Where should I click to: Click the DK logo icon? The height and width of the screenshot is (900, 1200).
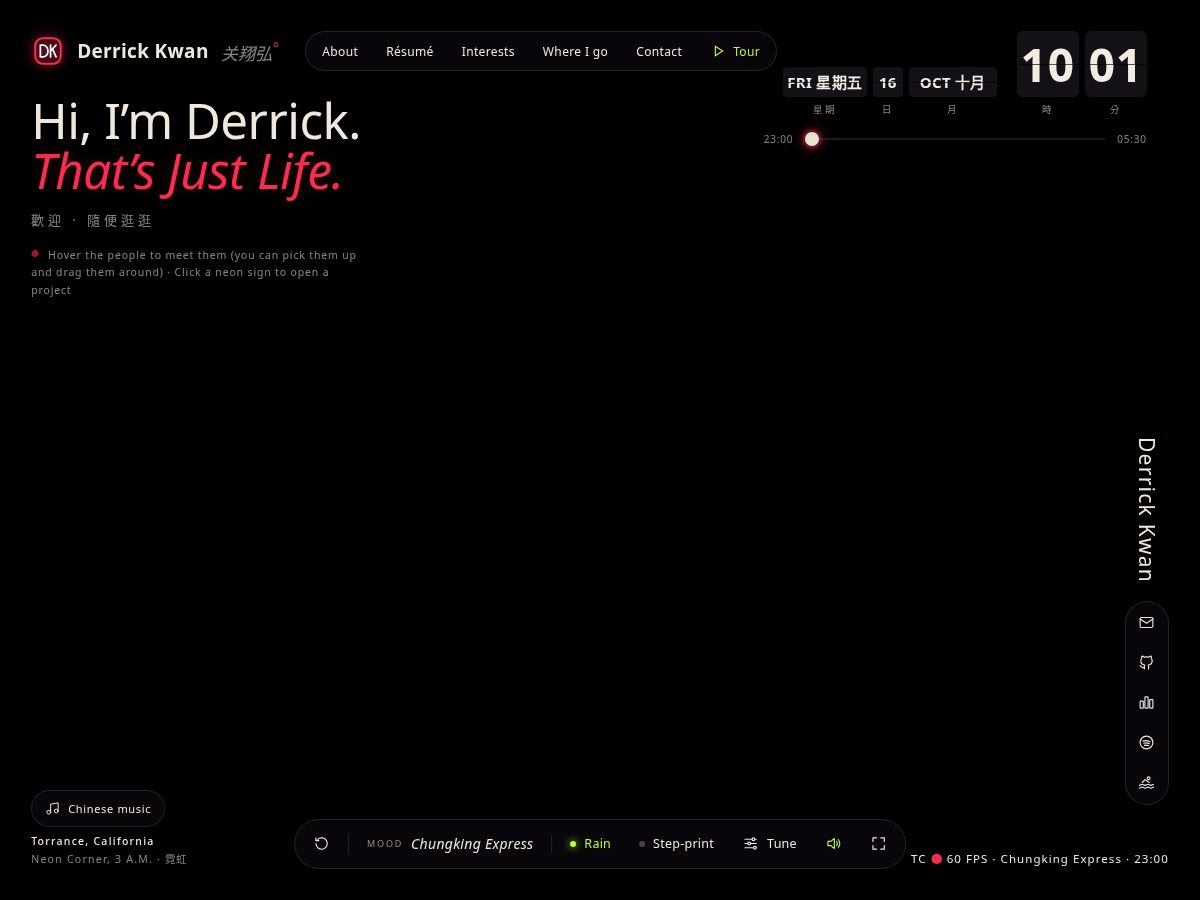(x=48, y=51)
